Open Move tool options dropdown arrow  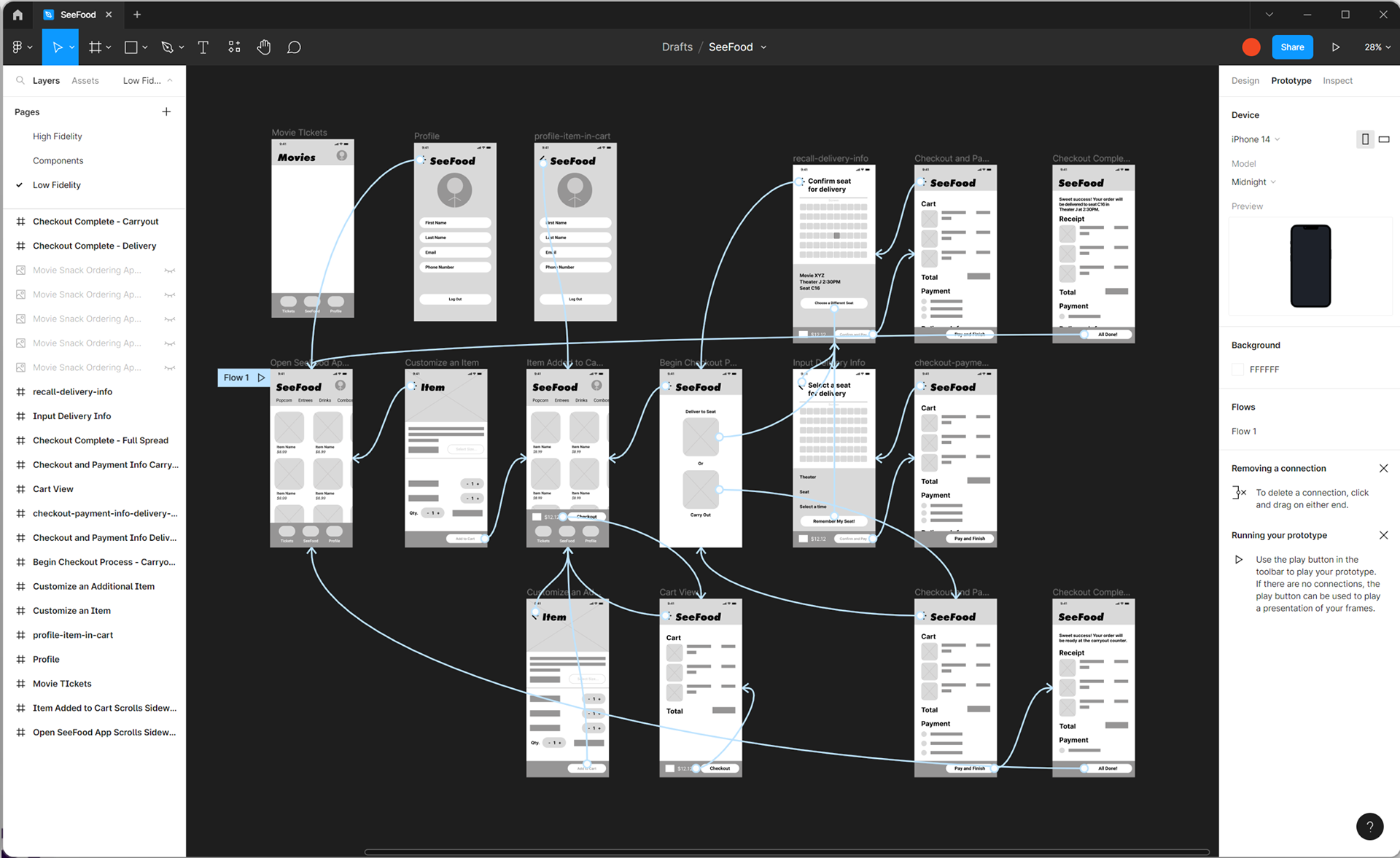click(x=71, y=47)
